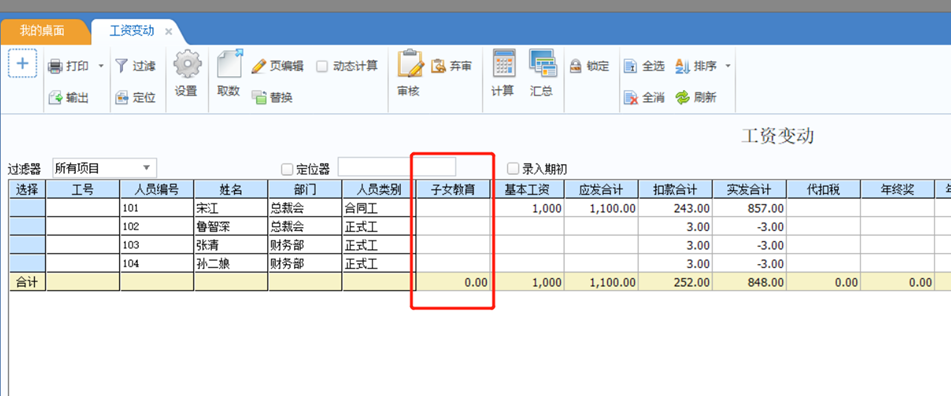The image size is (951, 396).
Task: Click the total 848.00 in 合计 row
Action: pos(750,282)
